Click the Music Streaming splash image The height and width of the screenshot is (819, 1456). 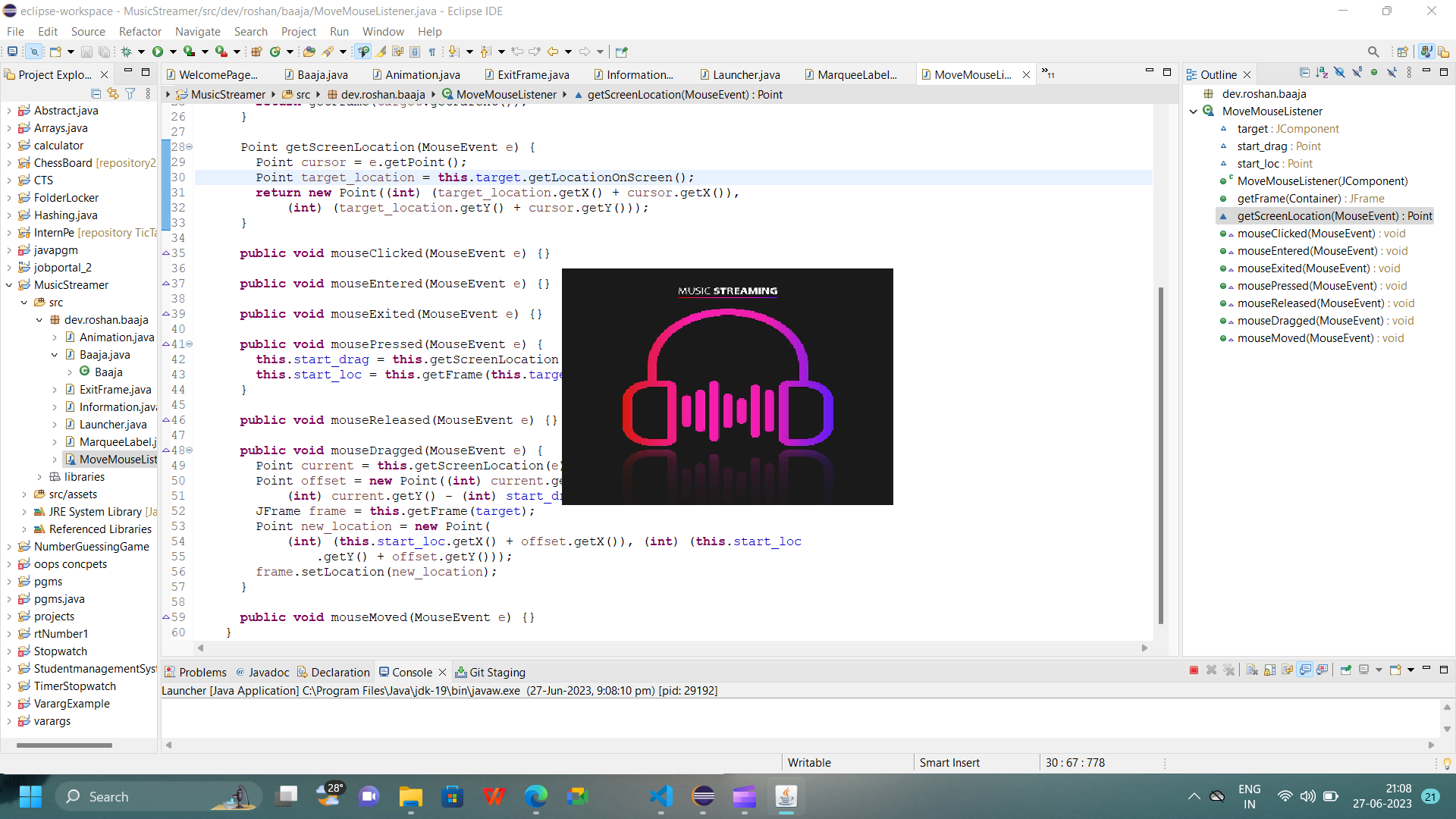727,386
